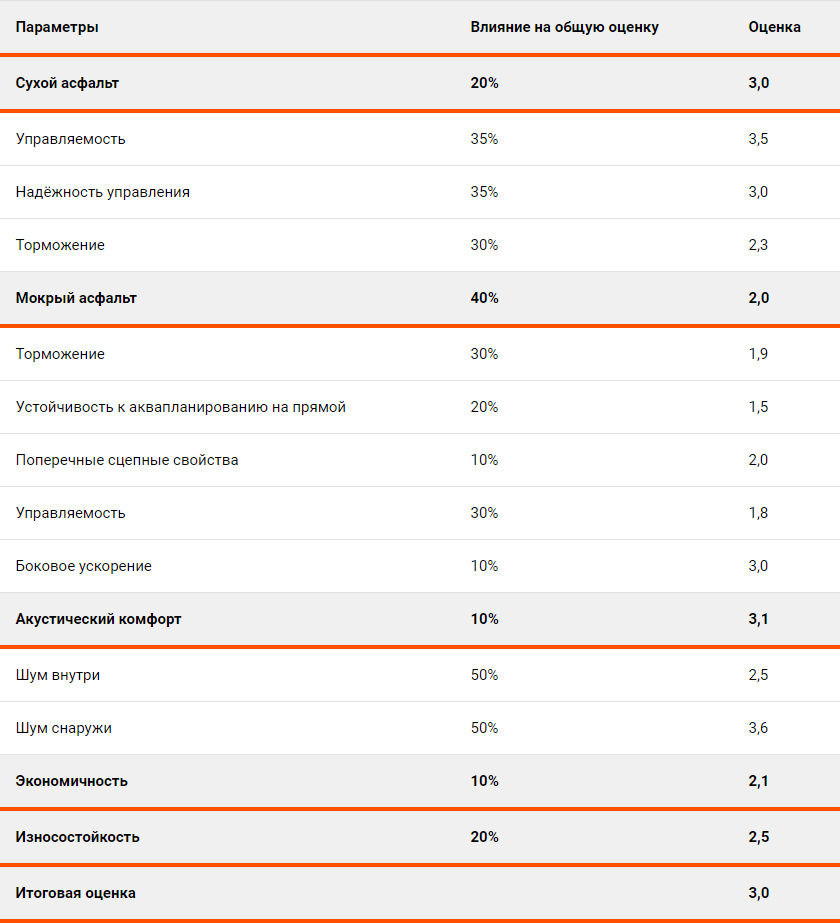Click the 2,3 dry braking score
840x923 pixels.
tap(758, 245)
